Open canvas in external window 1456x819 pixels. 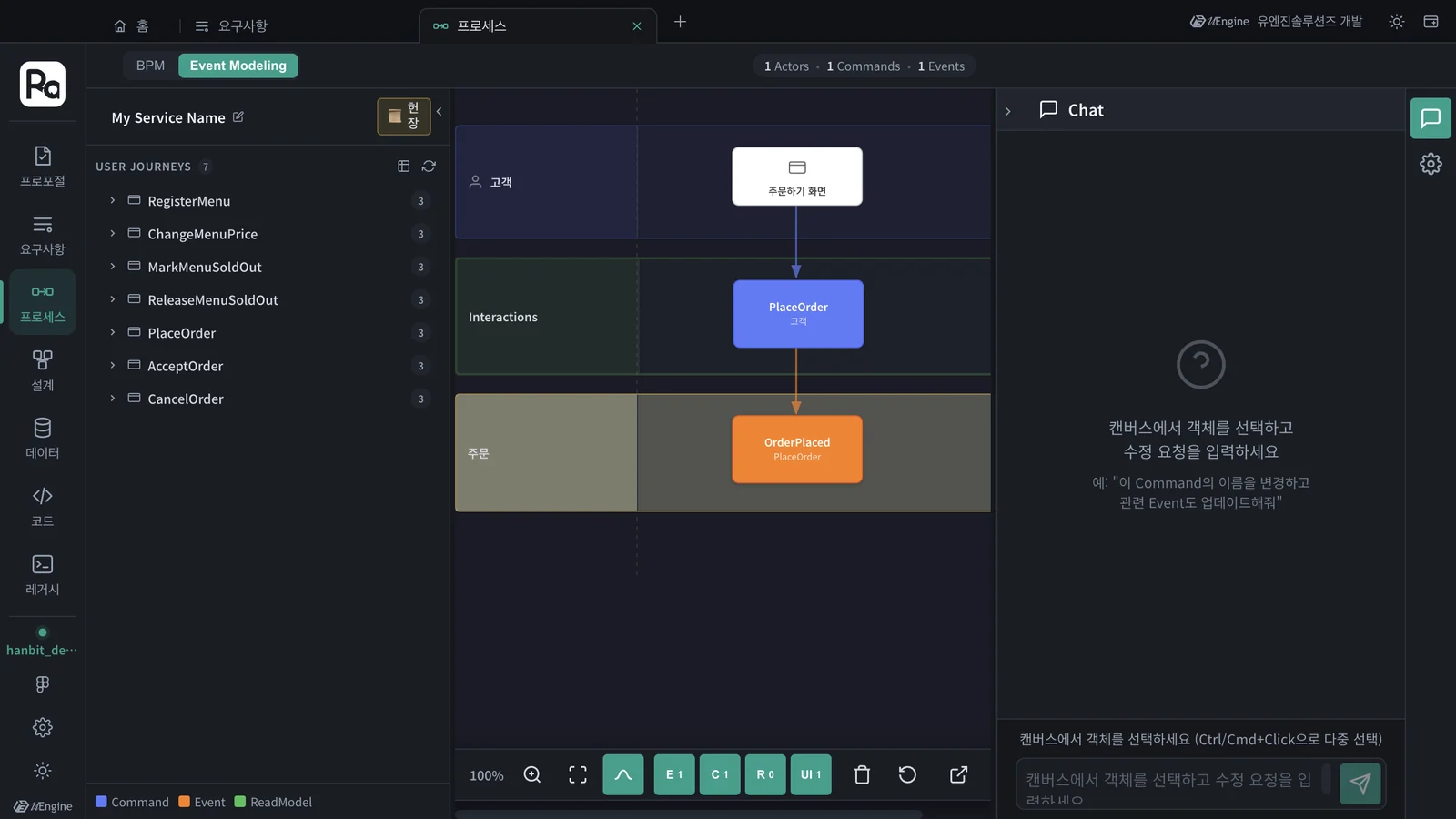click(958, 774)
